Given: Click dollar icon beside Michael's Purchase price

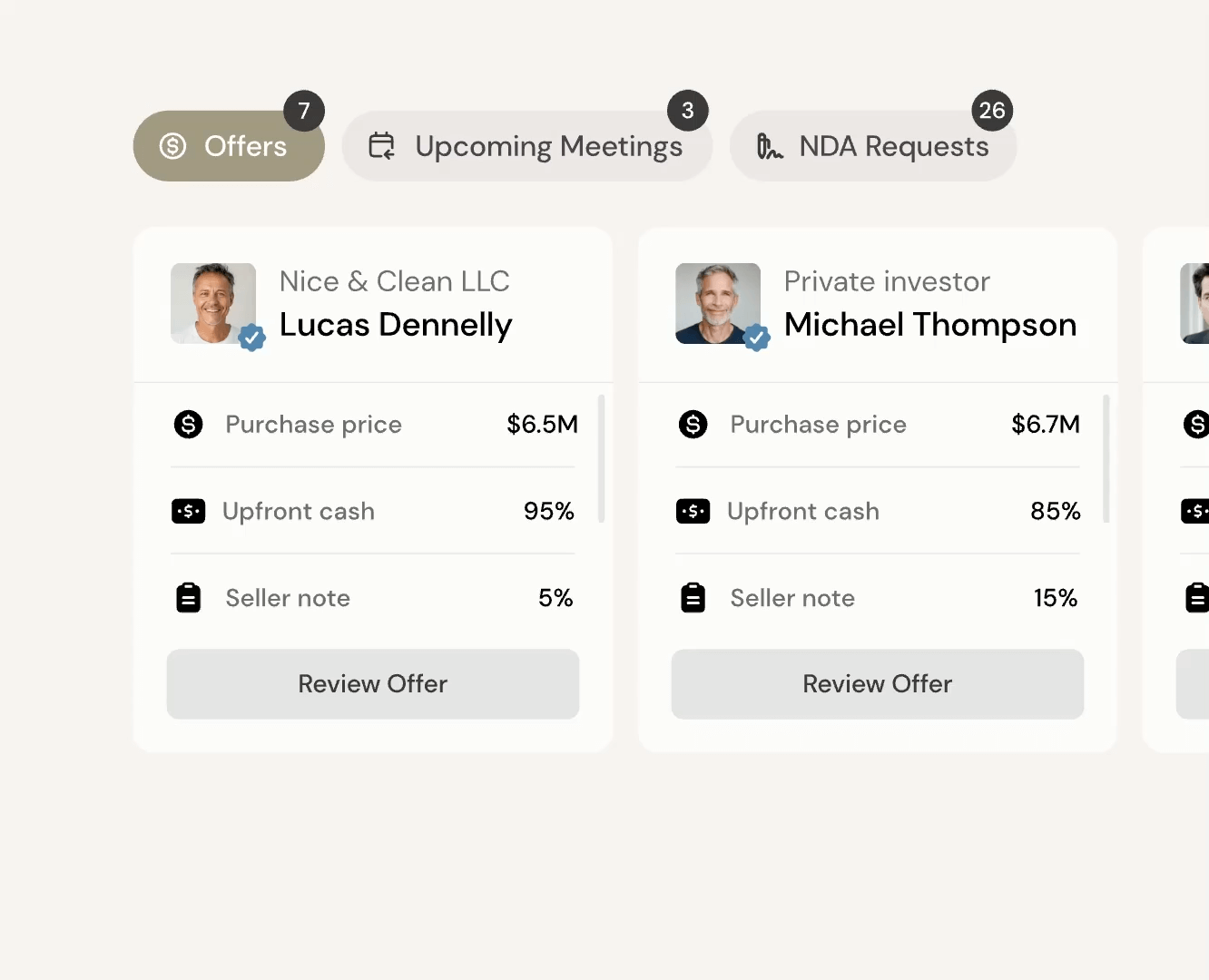Looking at the screenshot, I should [693, 424].
